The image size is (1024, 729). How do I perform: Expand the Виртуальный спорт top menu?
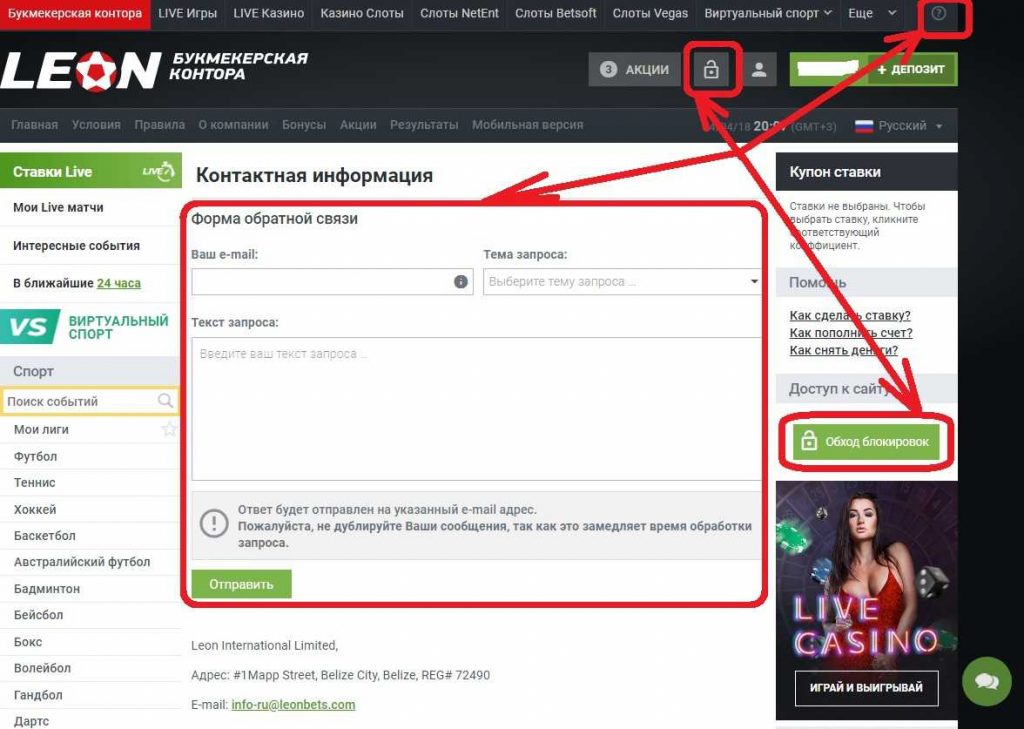[x=768, y=13]
